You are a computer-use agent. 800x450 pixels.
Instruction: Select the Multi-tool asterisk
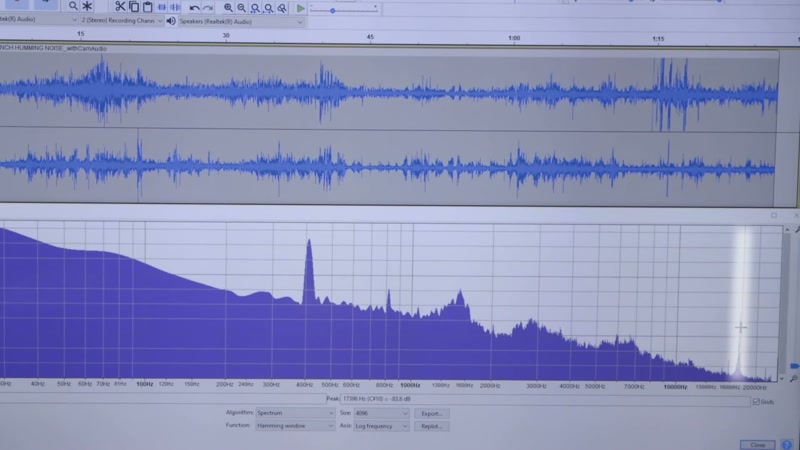[x=87, y=6]
